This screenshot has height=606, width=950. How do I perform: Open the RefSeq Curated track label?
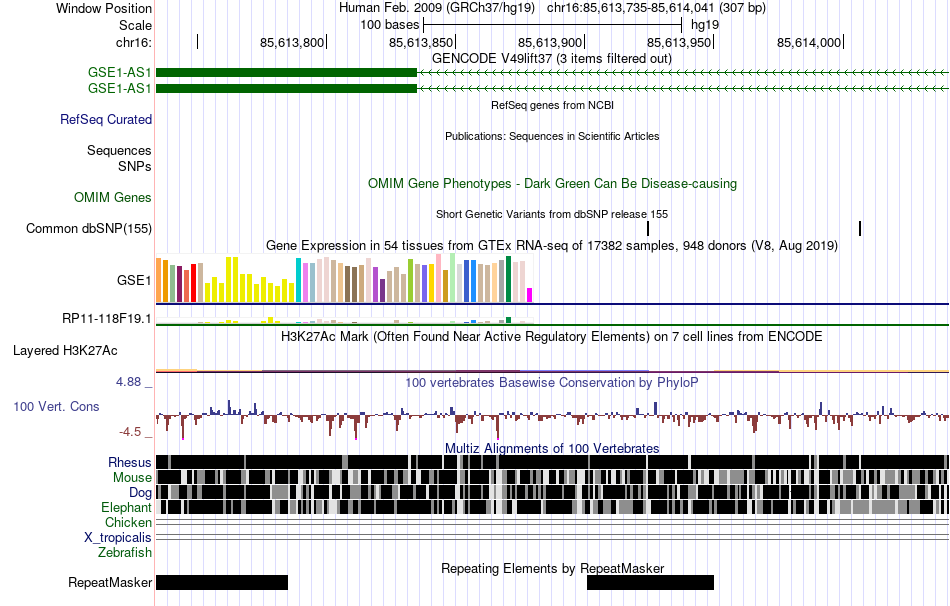[106, 119]
